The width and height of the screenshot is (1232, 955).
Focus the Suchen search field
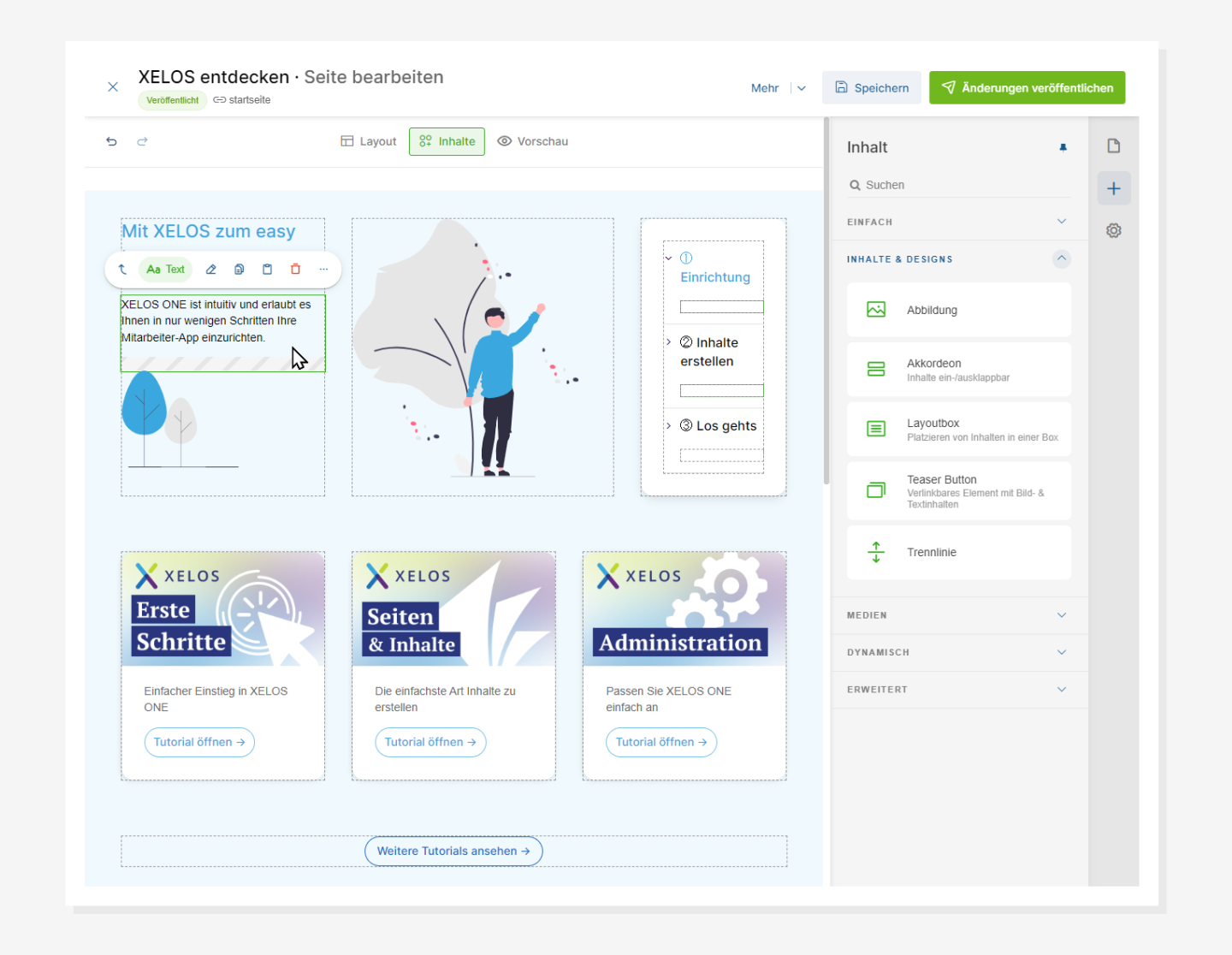coord(958,185)
